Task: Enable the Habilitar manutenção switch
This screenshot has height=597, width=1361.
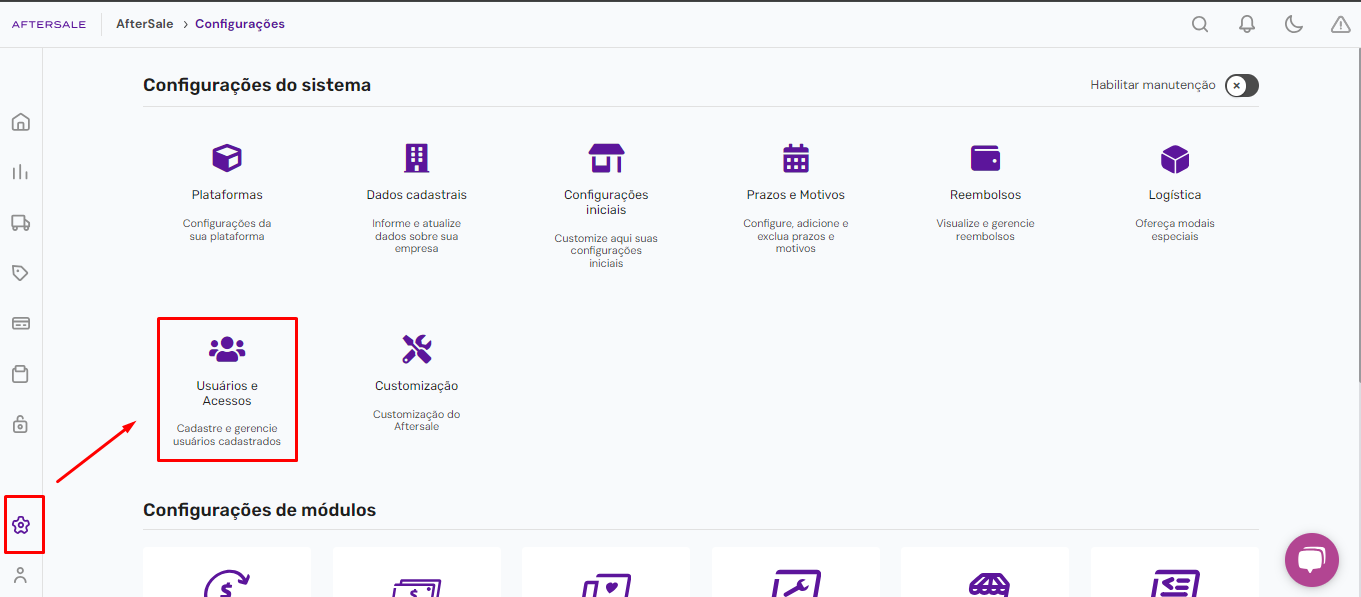Action: click(x=1242, y=85)
